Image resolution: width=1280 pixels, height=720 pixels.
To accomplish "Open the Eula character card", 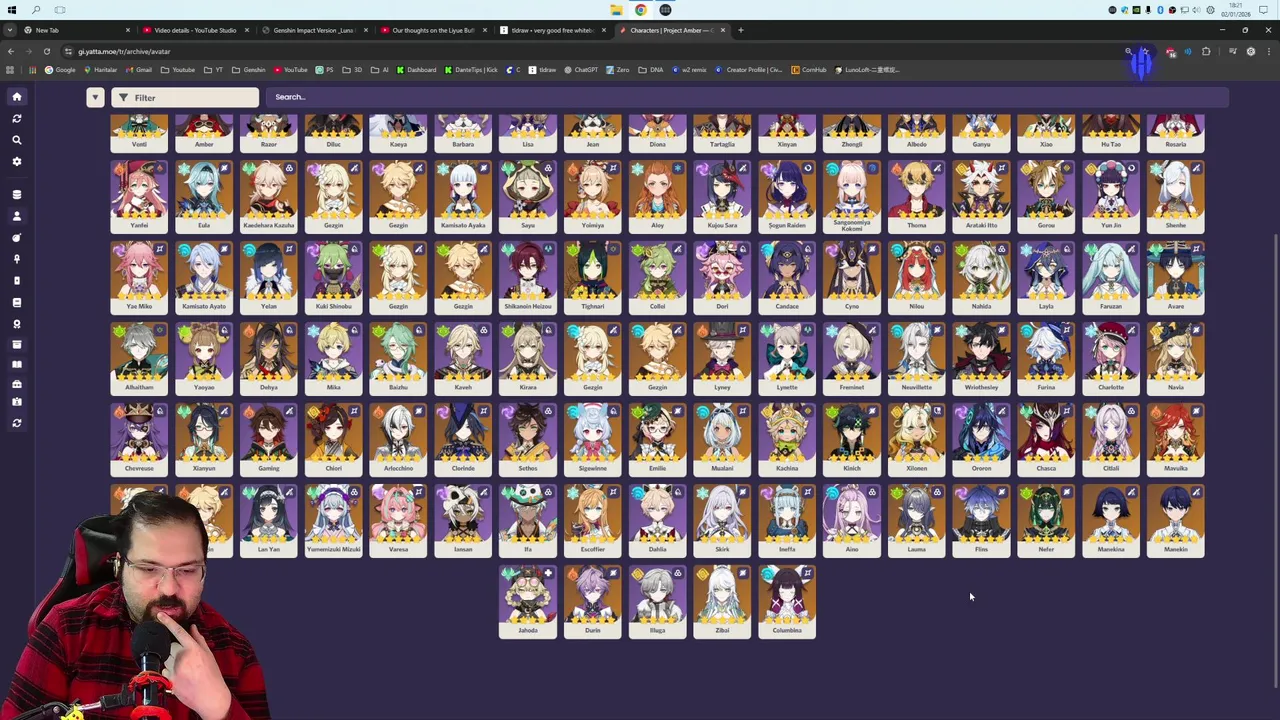I will point(204,196).
